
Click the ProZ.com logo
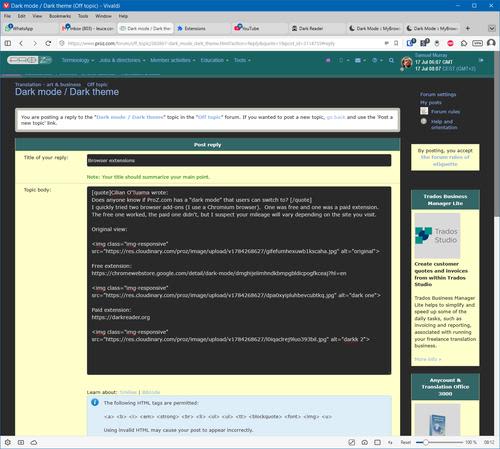click(29, 60)
